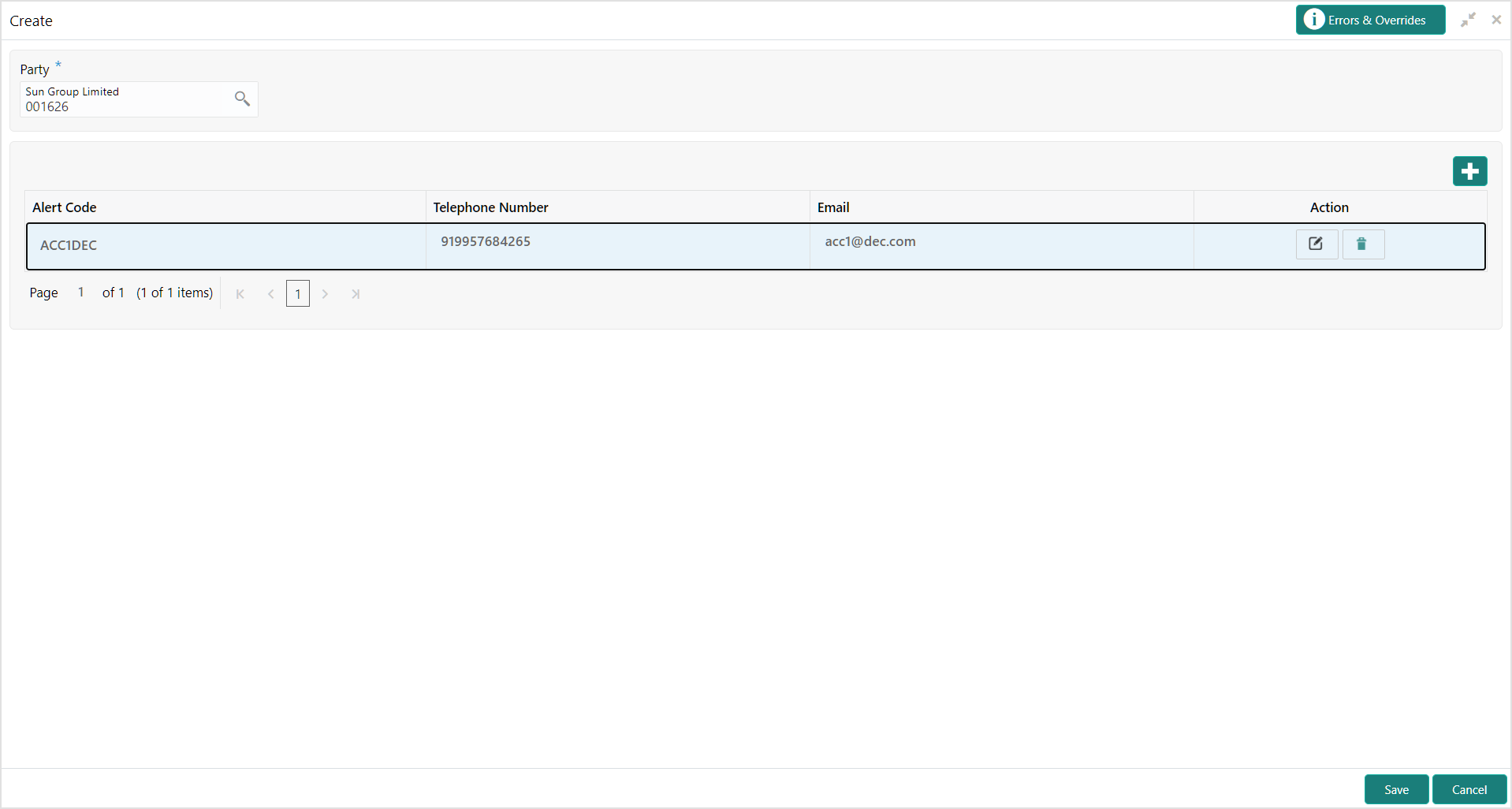Open Errors & Overrides panel
This screenshot has width=1512, height=809.
pyautogui.click(x=1370, y=20)
